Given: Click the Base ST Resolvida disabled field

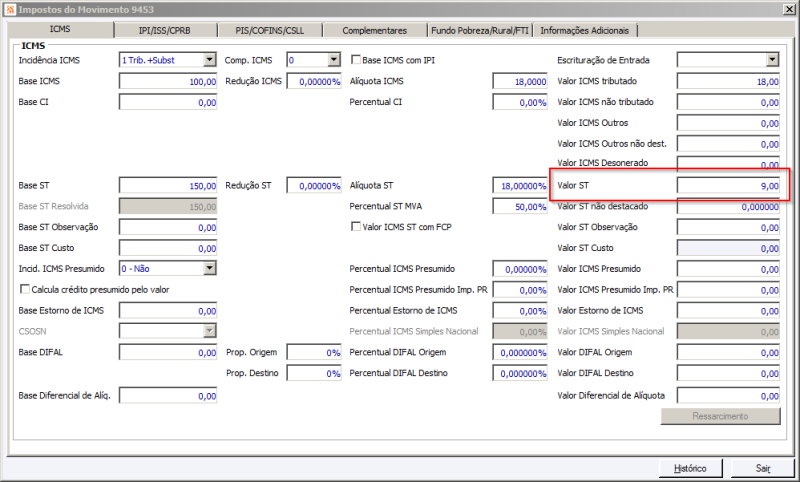Looking at the screenshot, I should (168, 207).
